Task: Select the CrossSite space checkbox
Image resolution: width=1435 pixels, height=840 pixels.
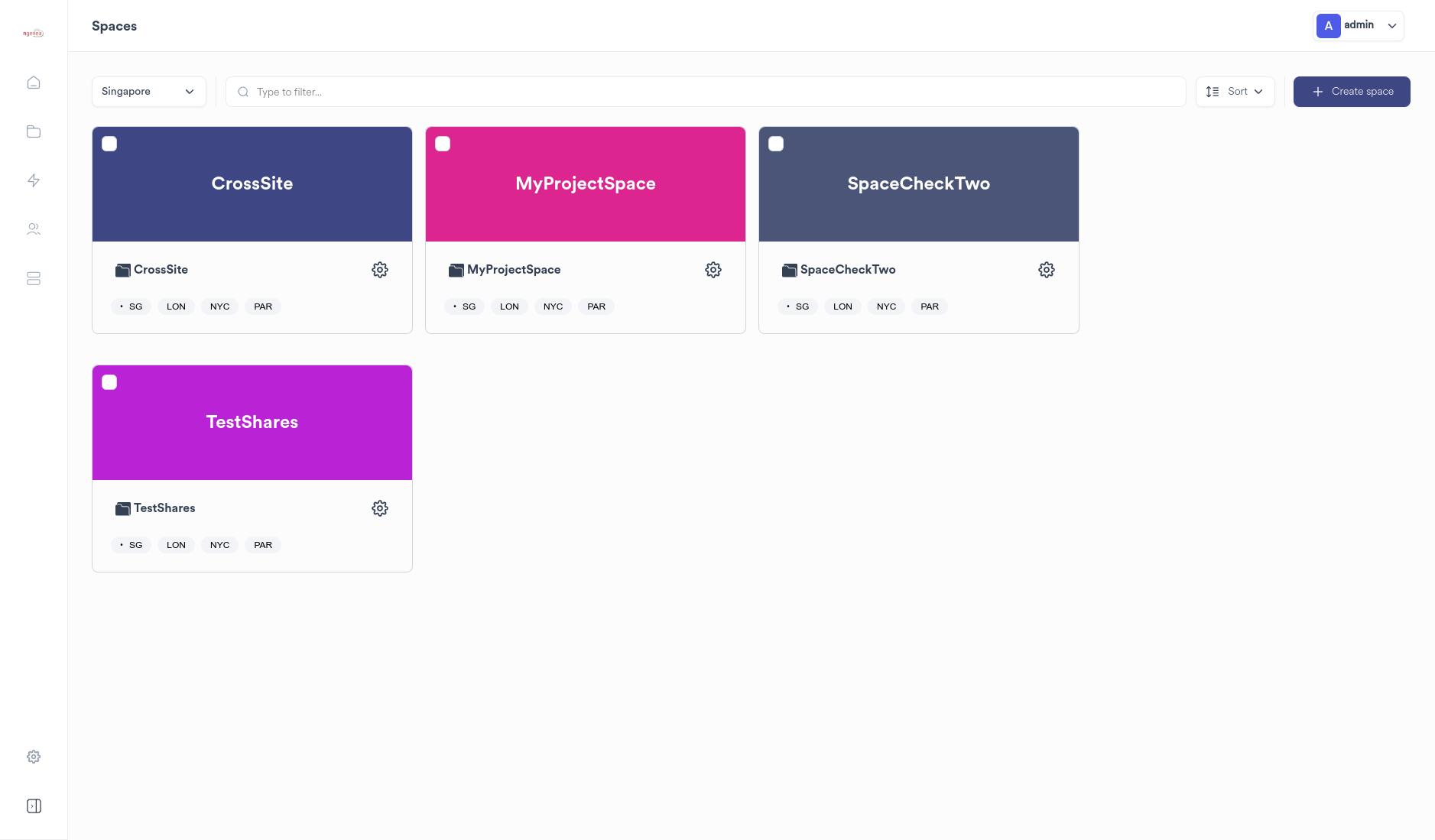Action: pos(109,144)
